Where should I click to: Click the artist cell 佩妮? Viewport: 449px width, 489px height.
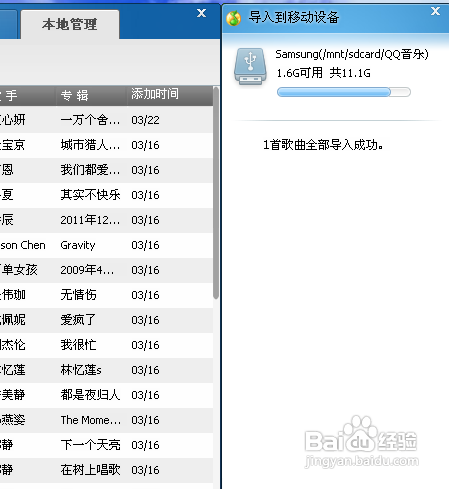13,320
